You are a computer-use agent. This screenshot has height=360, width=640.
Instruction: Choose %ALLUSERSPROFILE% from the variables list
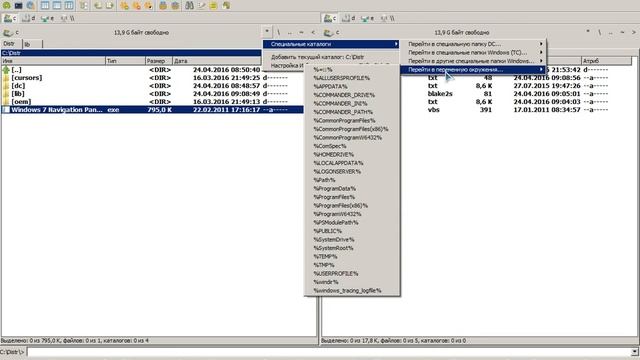tap(352, 78)
